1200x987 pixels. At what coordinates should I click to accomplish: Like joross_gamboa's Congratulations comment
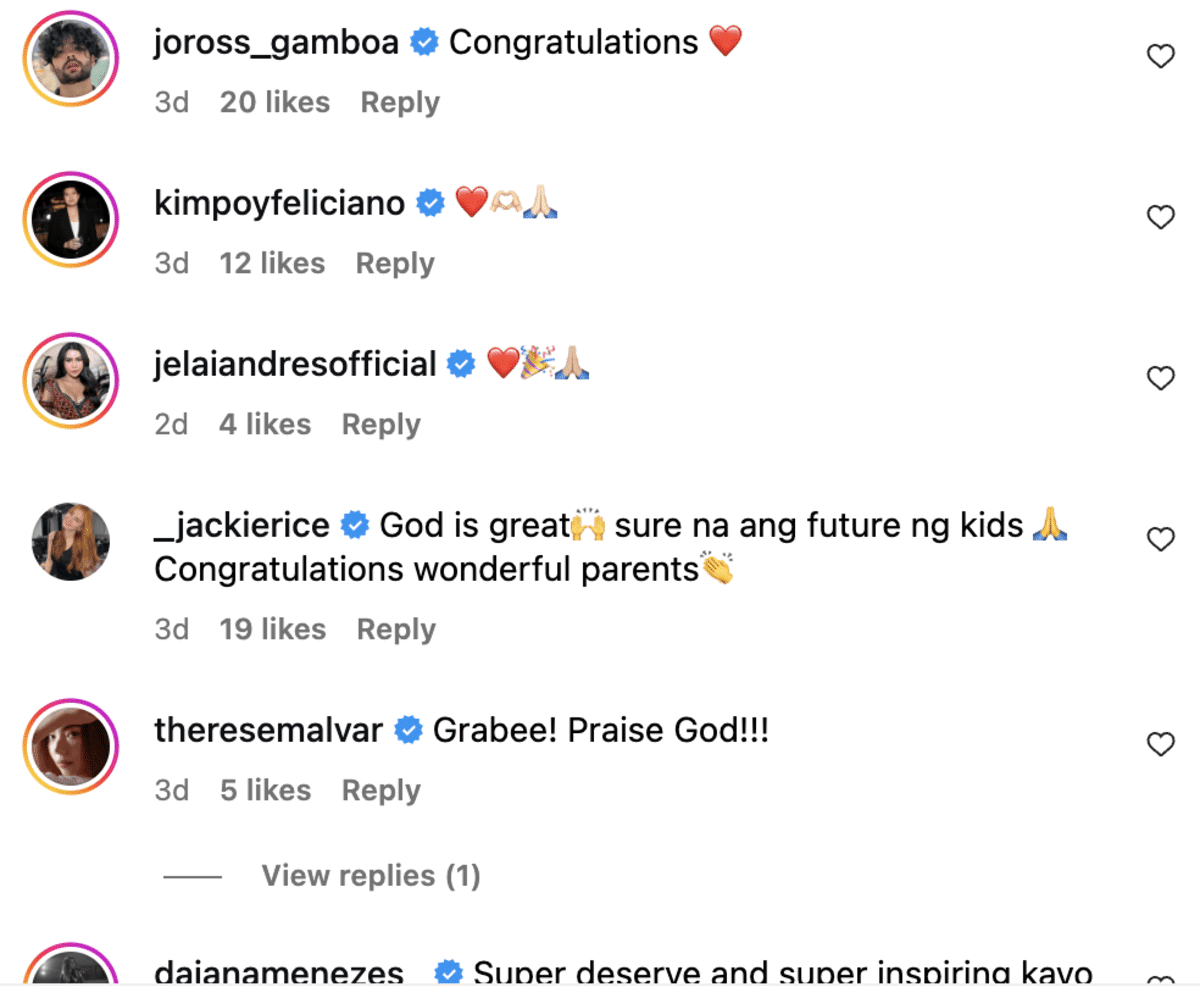coord(1160,57)
